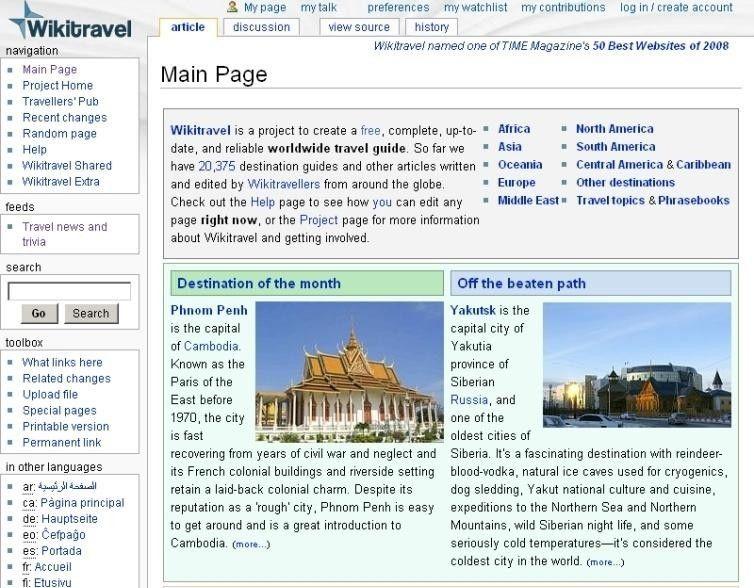Click the Phnom Penh temple photo
The width and height of the screenshot is (754, 588).
[x=350, y=372]
